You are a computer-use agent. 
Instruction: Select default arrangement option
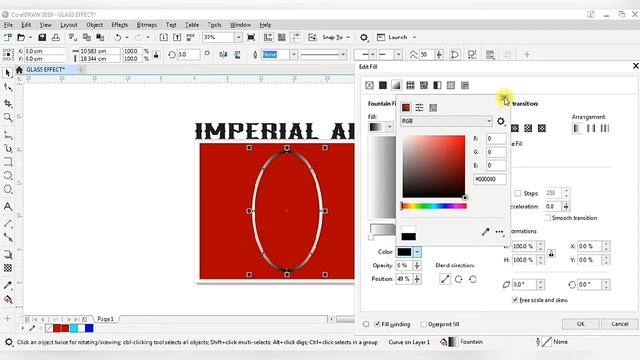click(577, 129)
